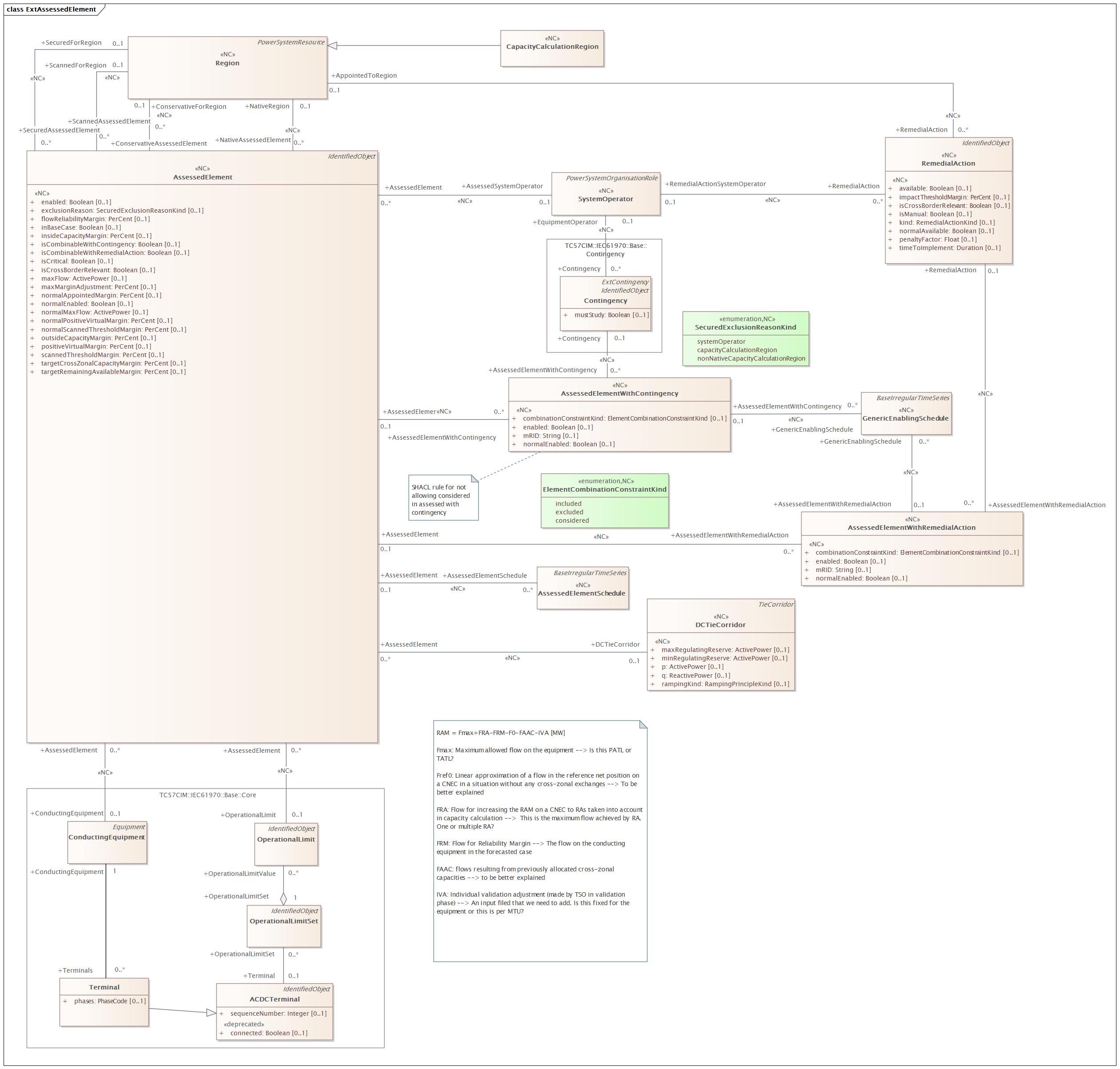Select combinationConstraintKind in AssessedElementWithRemedialAction

[917, 553]
